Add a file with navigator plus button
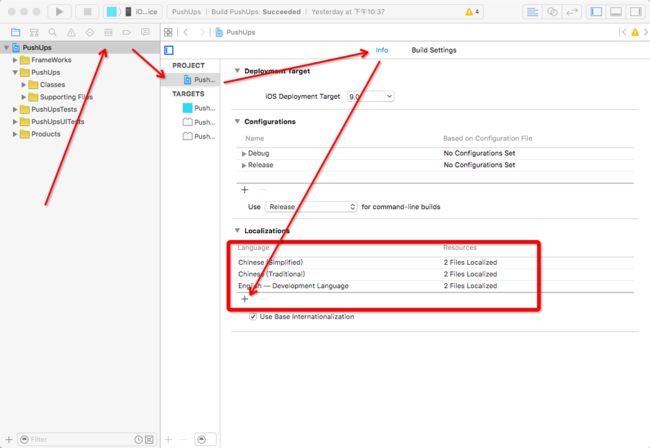 (9, 439)
